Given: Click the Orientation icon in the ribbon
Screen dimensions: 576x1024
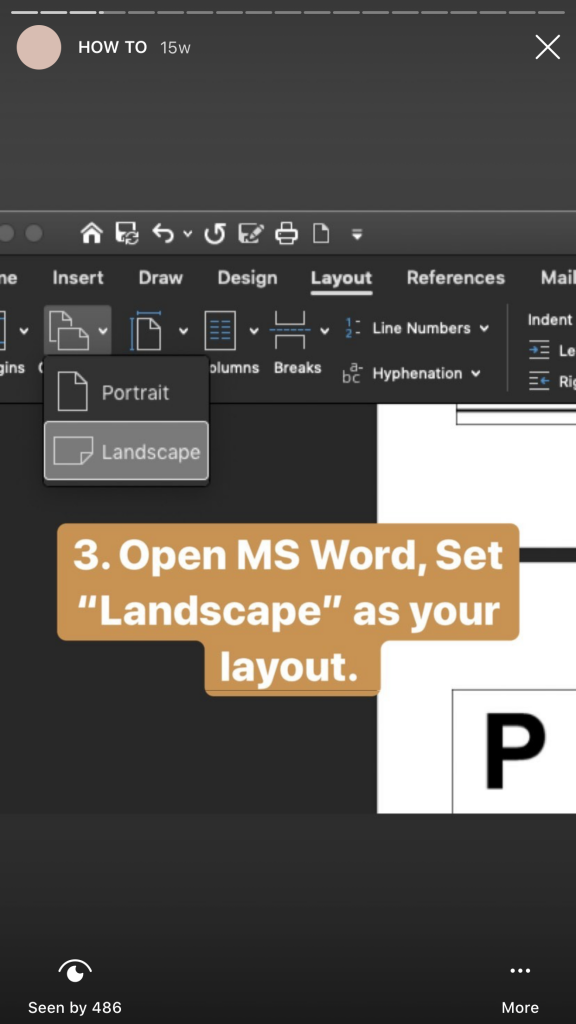Looking at the screenshot, I should [x=69, y=330].
